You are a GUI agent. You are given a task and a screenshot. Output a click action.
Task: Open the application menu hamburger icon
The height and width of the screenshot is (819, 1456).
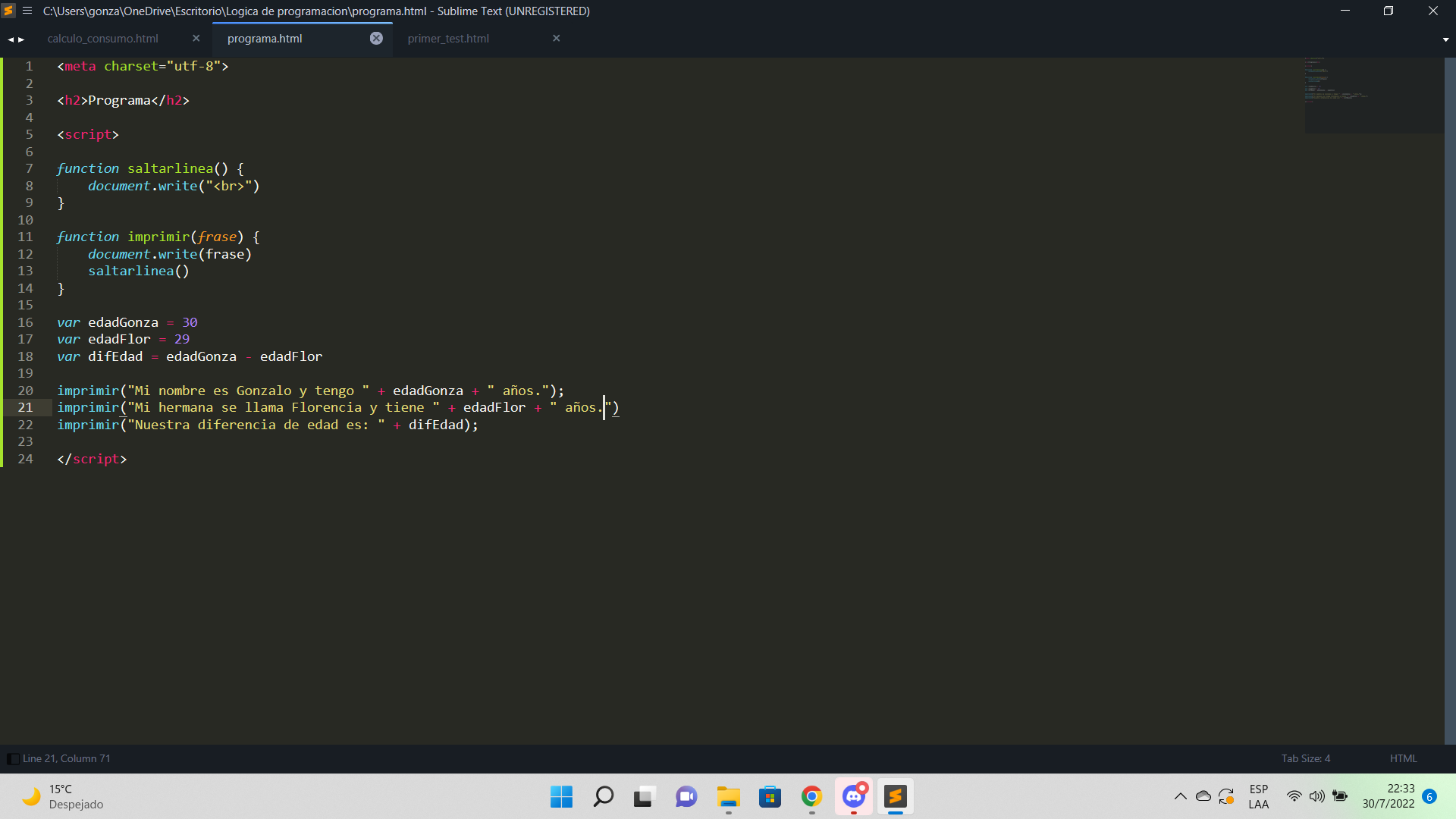(27, 10)
